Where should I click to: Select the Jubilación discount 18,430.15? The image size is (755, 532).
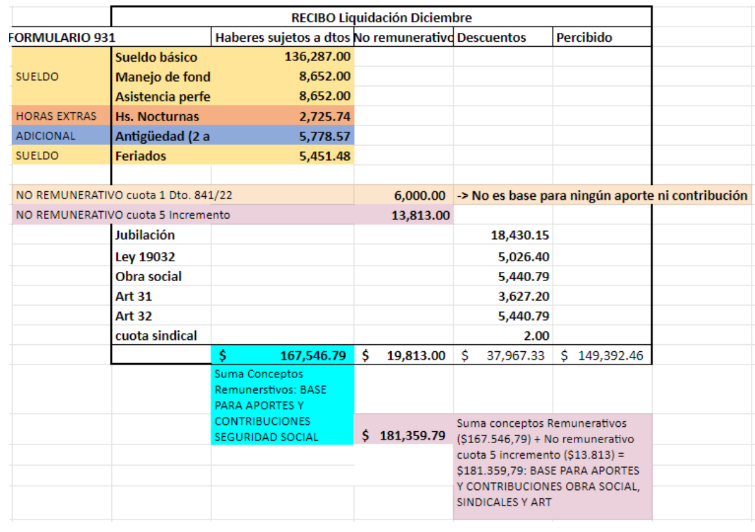click(519, 235)
